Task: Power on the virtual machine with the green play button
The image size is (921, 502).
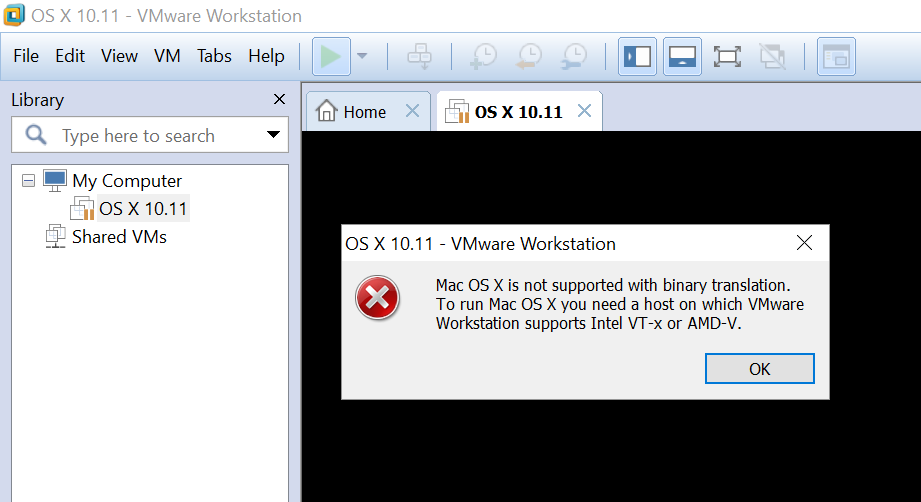Action: point(331,56)
